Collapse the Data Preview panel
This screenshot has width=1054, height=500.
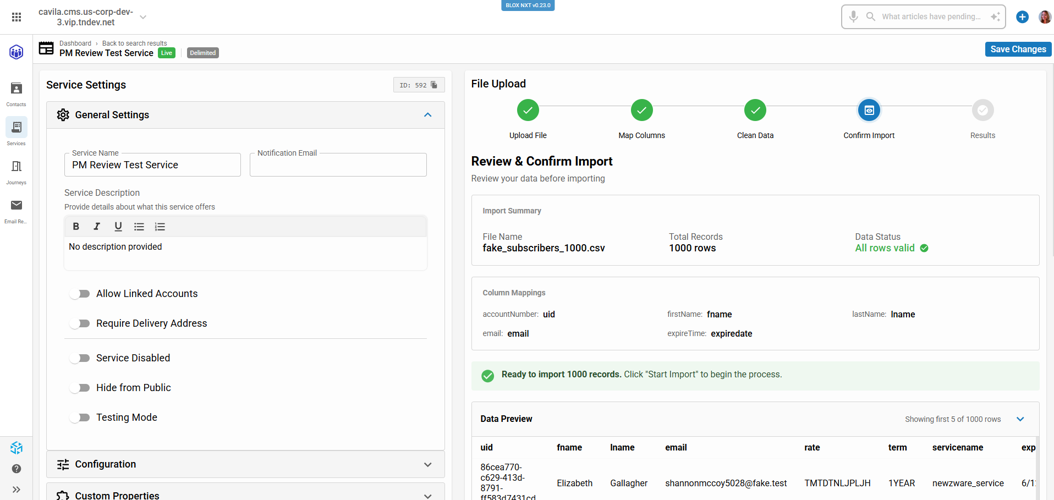click(1020, 419)
